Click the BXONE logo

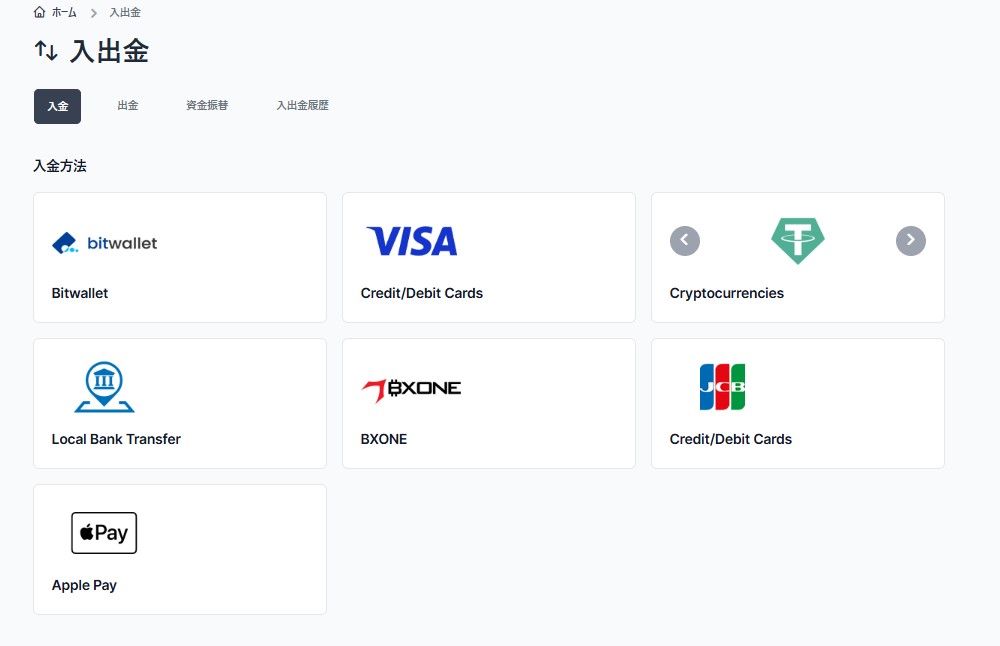411,390
